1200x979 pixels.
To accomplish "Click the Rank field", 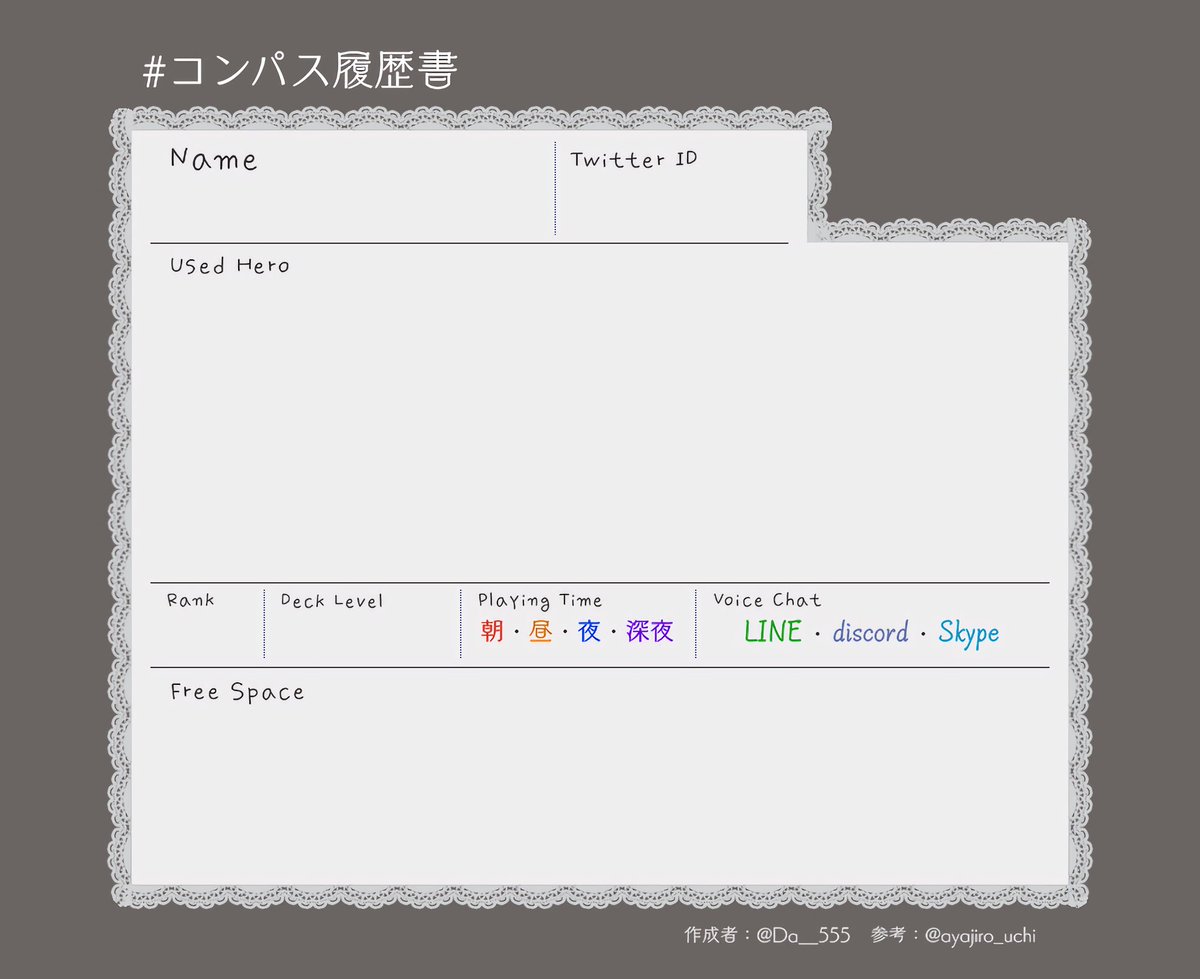I will point(205,630).
